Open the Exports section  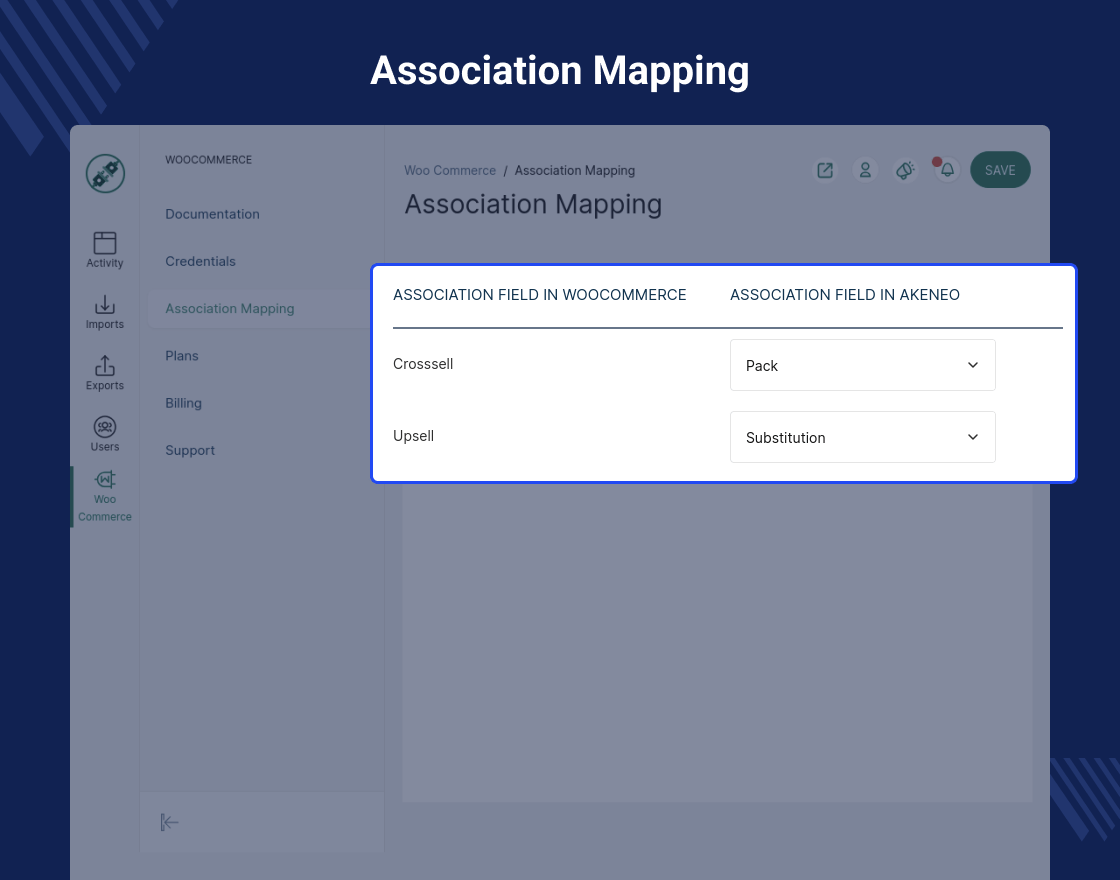105,374
